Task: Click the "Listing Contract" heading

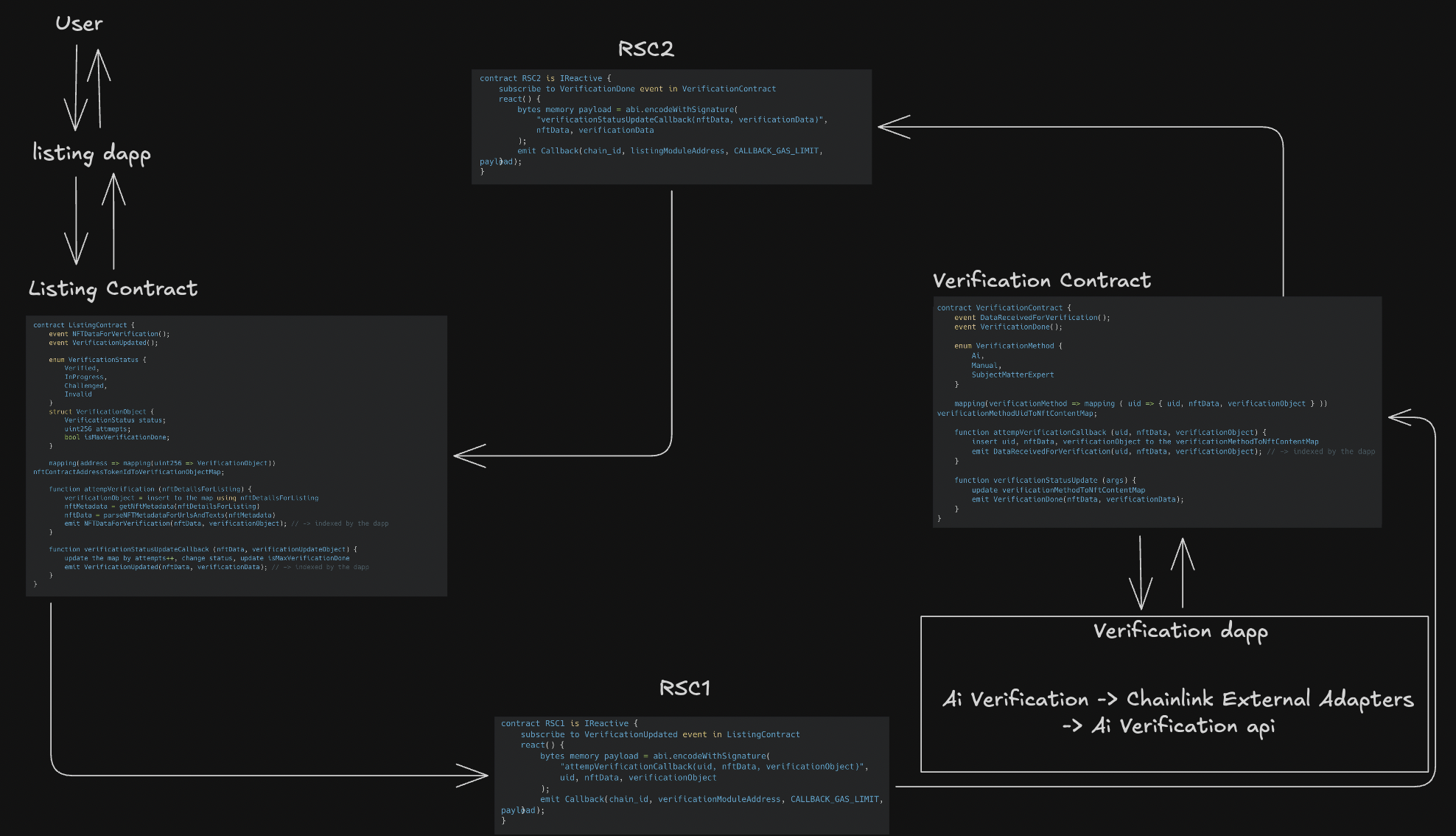Action: tap(113, 289)
